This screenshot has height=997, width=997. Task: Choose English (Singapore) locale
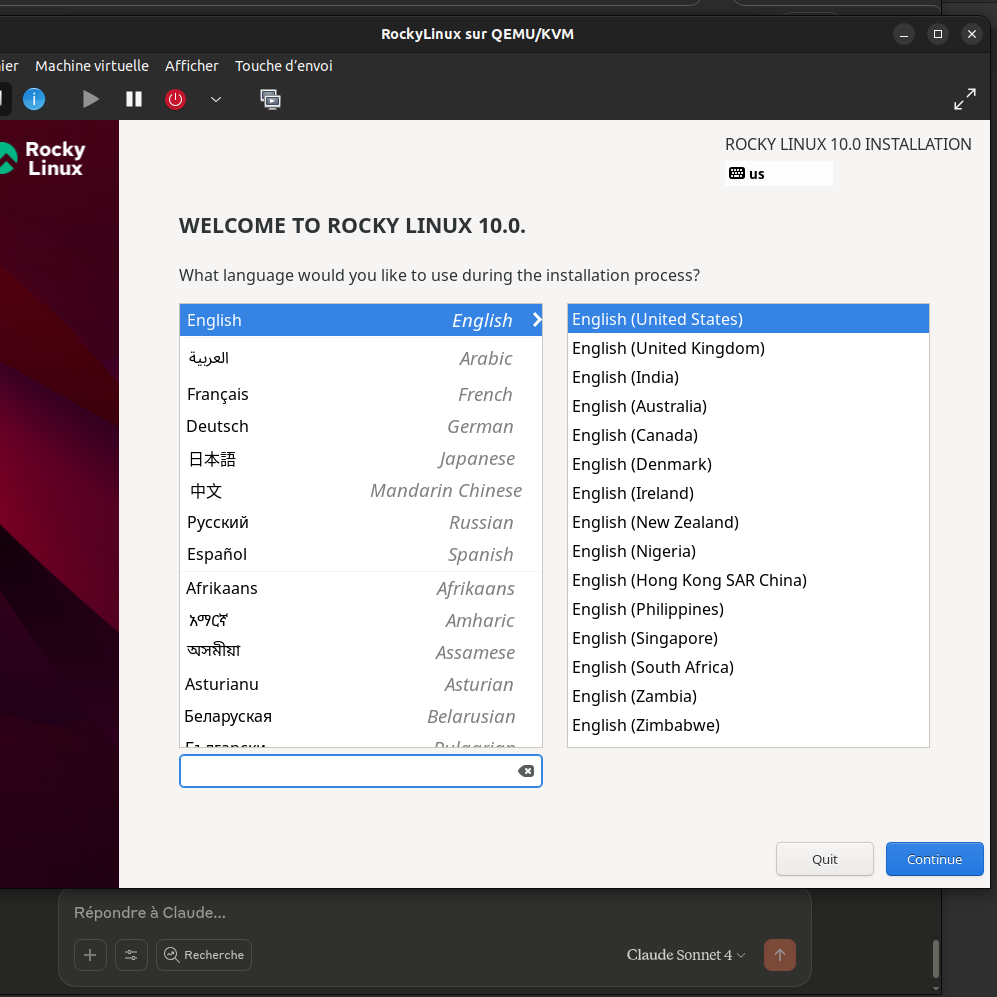pyautogui.click(x=748, y=638)
